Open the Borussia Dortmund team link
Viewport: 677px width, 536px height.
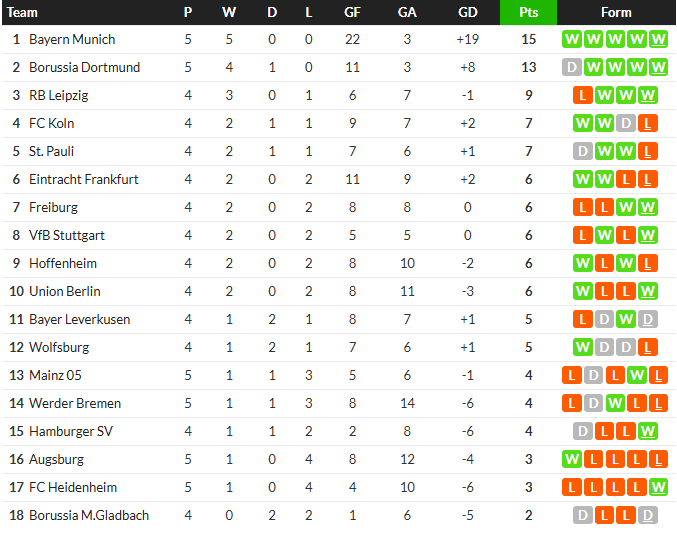click(85, 67)
